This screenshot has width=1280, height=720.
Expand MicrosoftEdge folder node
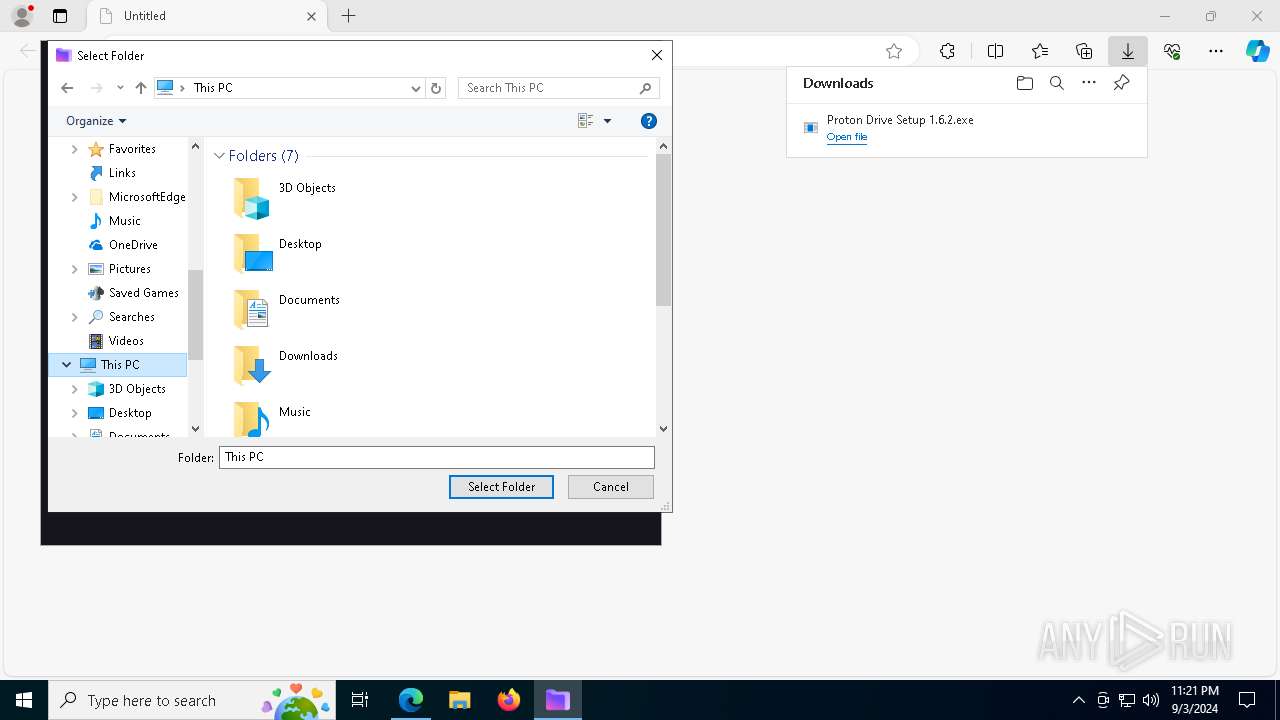(74, 197)
